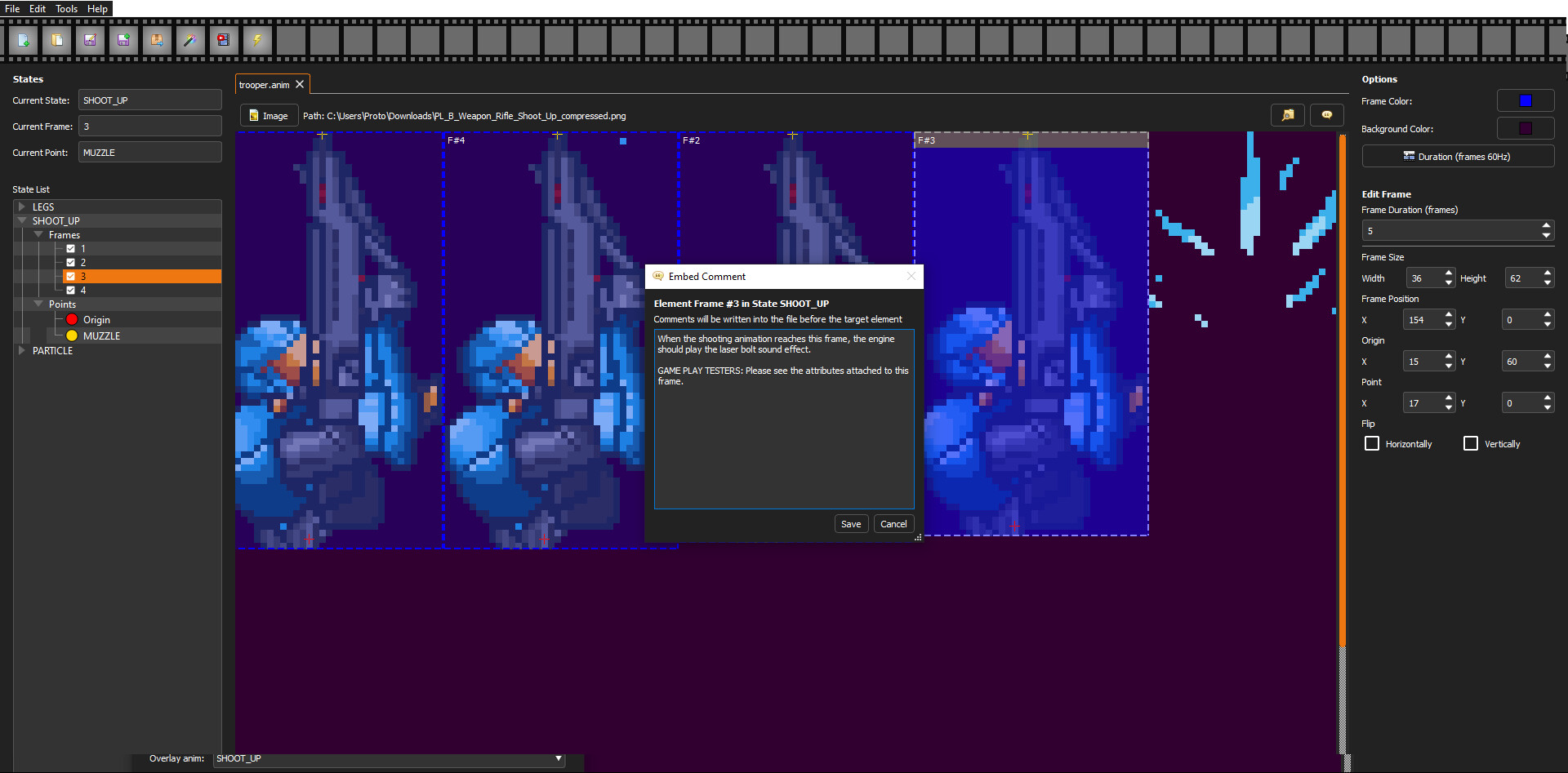Export package using the box icon
The width and height of the screenshot is (1568, 773).
pos(157,39)
